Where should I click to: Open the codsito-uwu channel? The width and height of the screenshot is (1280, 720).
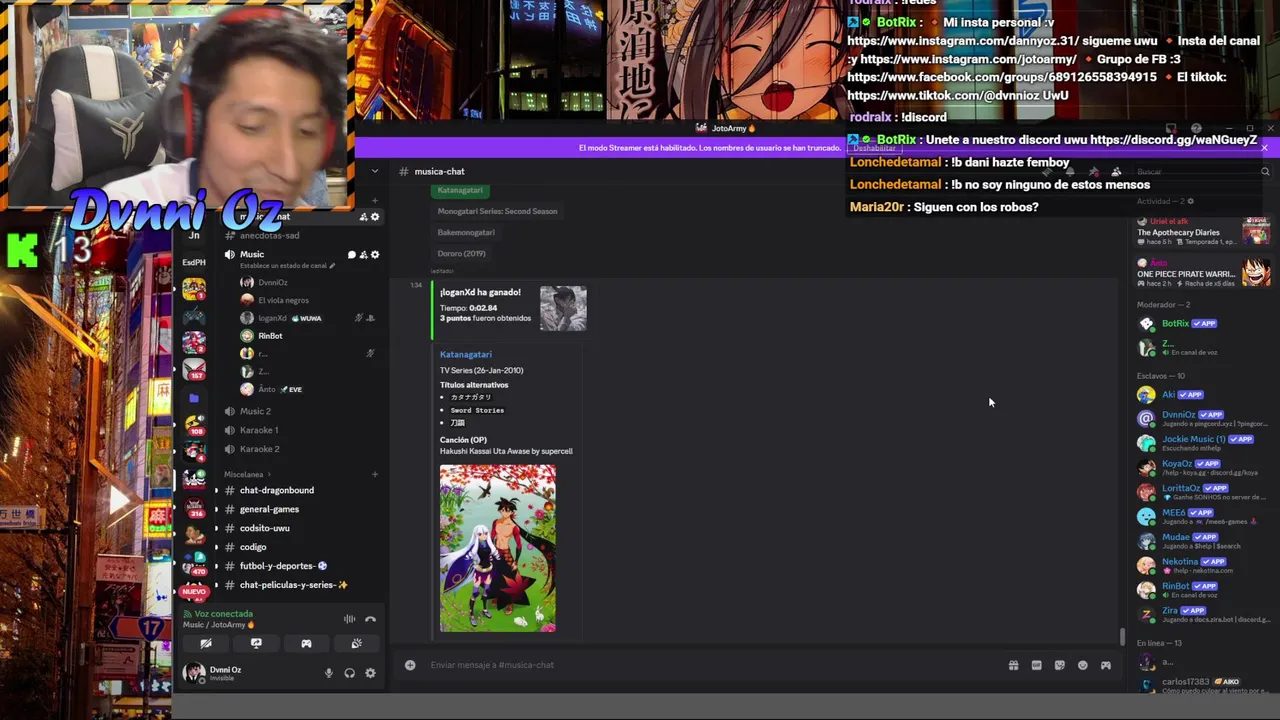tap(264, 528)
